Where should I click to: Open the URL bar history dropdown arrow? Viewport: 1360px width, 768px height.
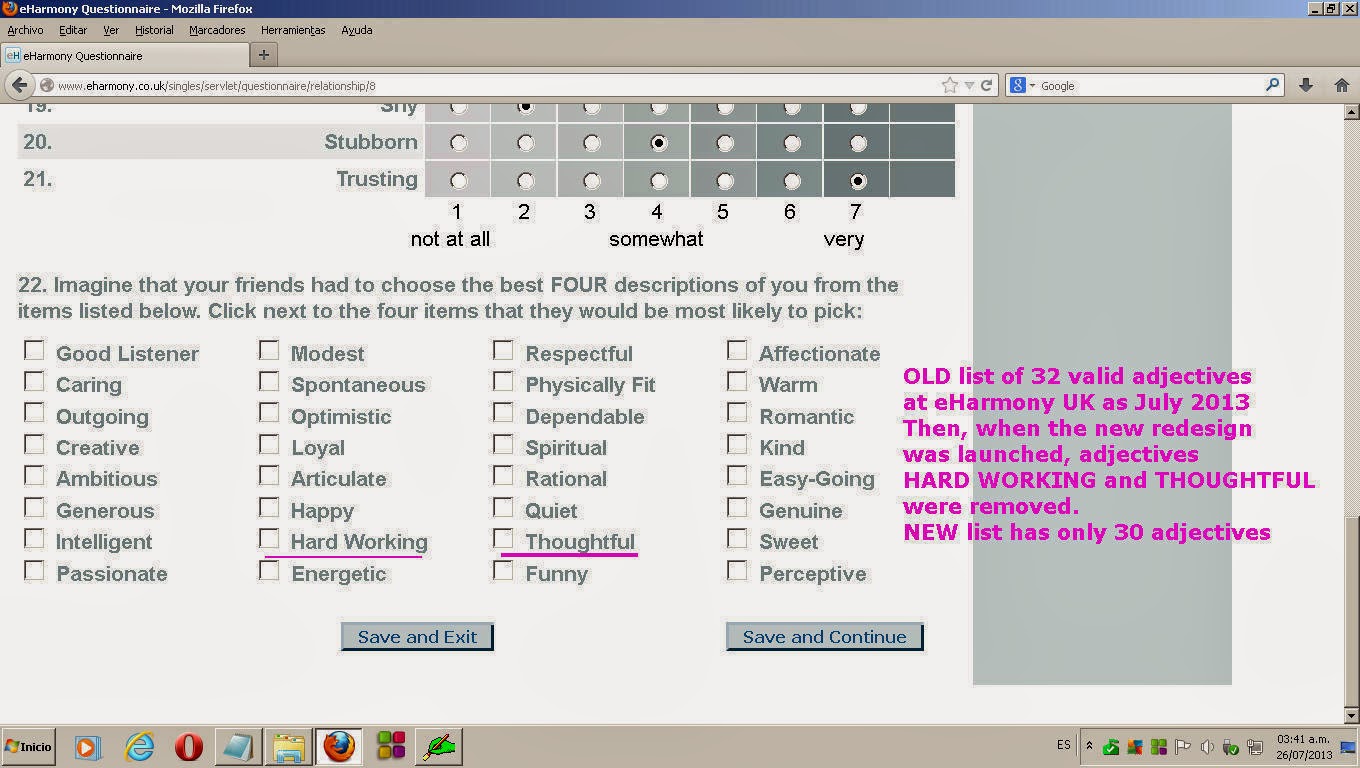pyautogui.click(x=969, y=86)
